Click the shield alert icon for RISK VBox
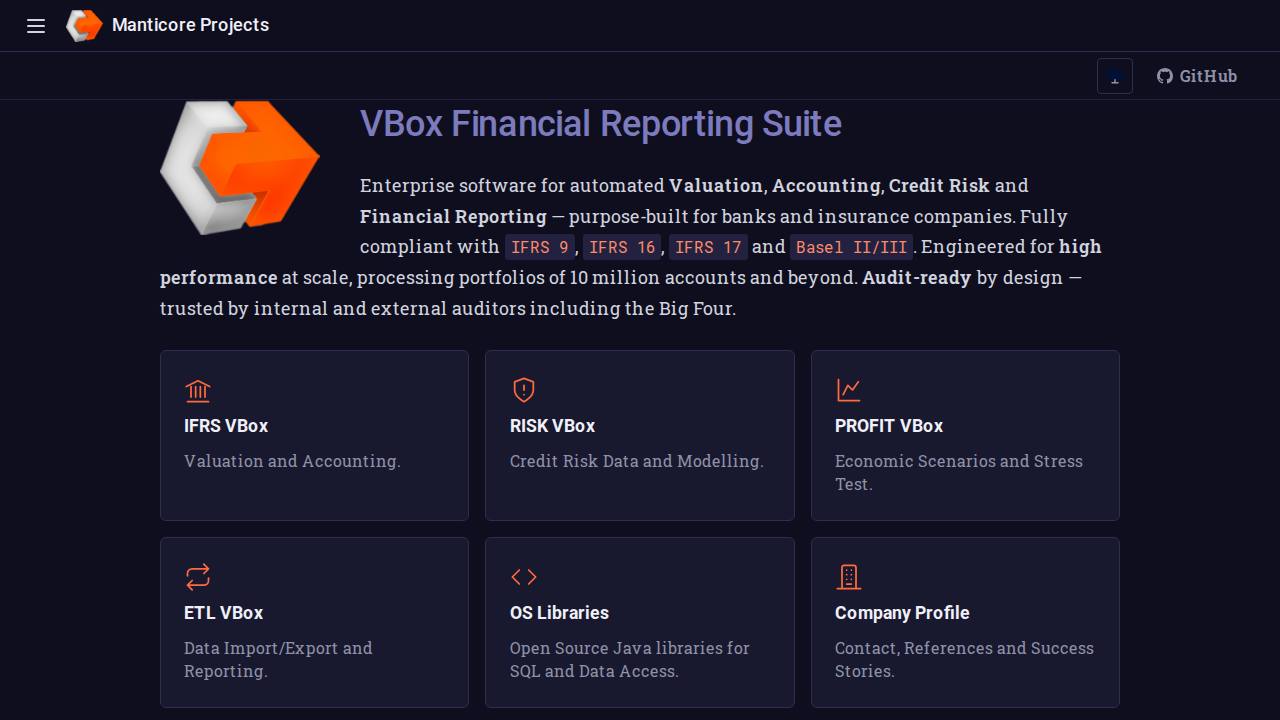This screenshot has width=1280, height=720. (x=524, y=390)
